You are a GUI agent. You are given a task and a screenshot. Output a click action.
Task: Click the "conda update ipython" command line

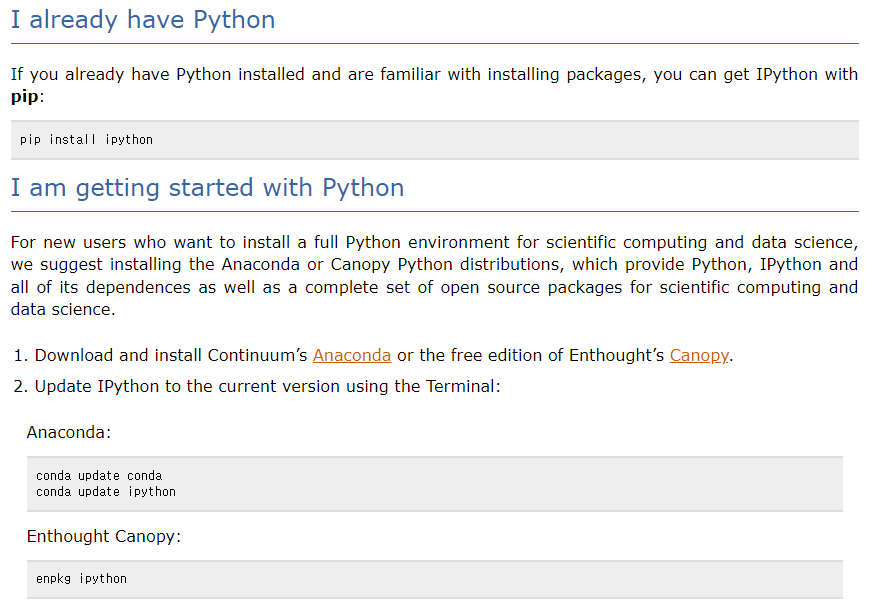click(x=106, y=492)
